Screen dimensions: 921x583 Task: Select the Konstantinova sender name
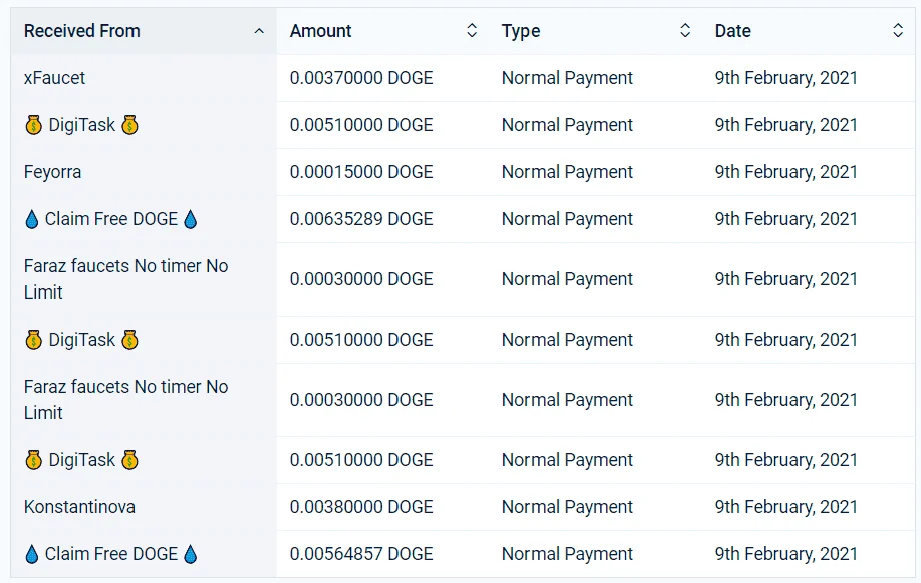pos(79,507)
